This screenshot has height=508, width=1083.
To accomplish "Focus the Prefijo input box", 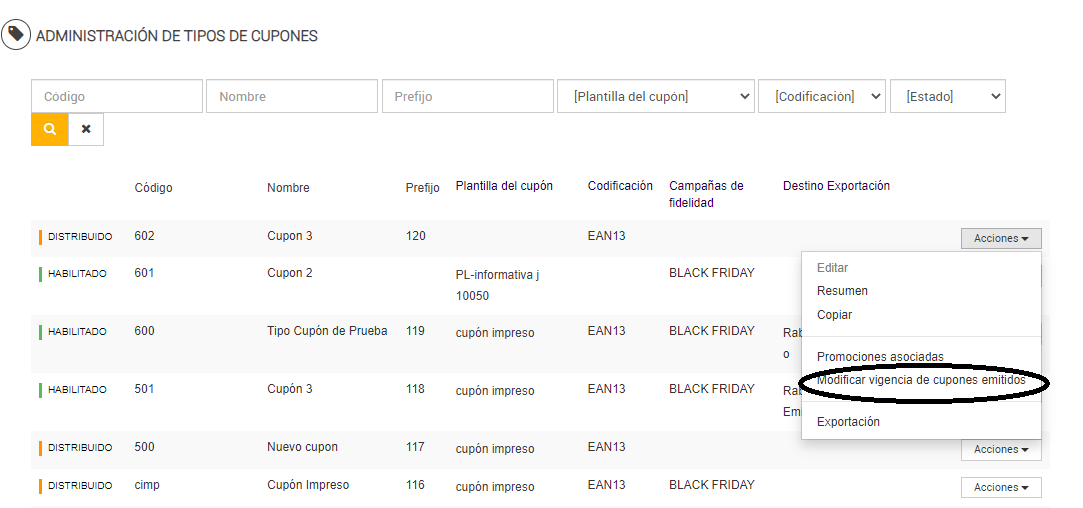I will tap(467, 97).
